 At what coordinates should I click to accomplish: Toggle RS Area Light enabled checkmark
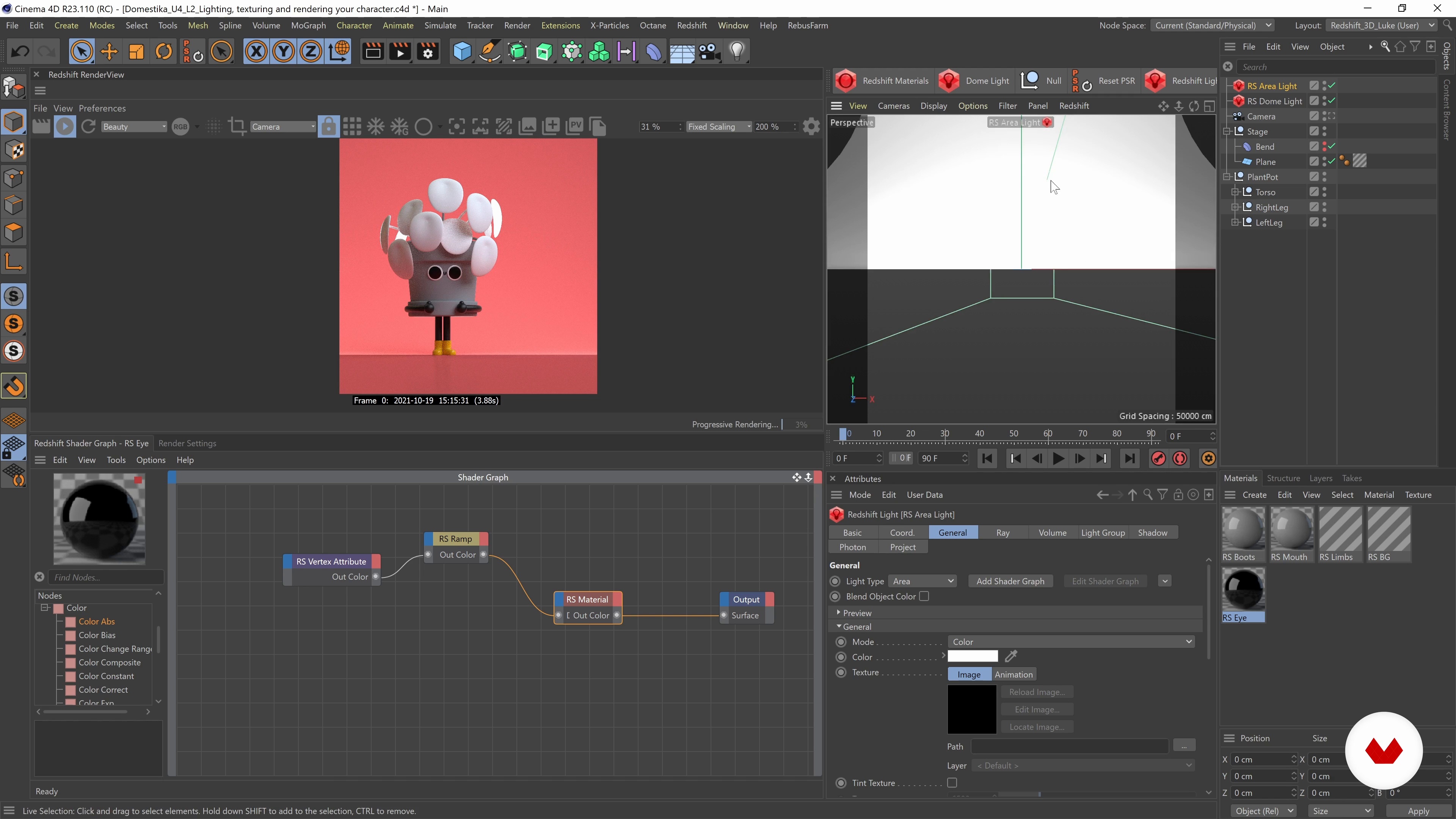tap(1332, 85)
